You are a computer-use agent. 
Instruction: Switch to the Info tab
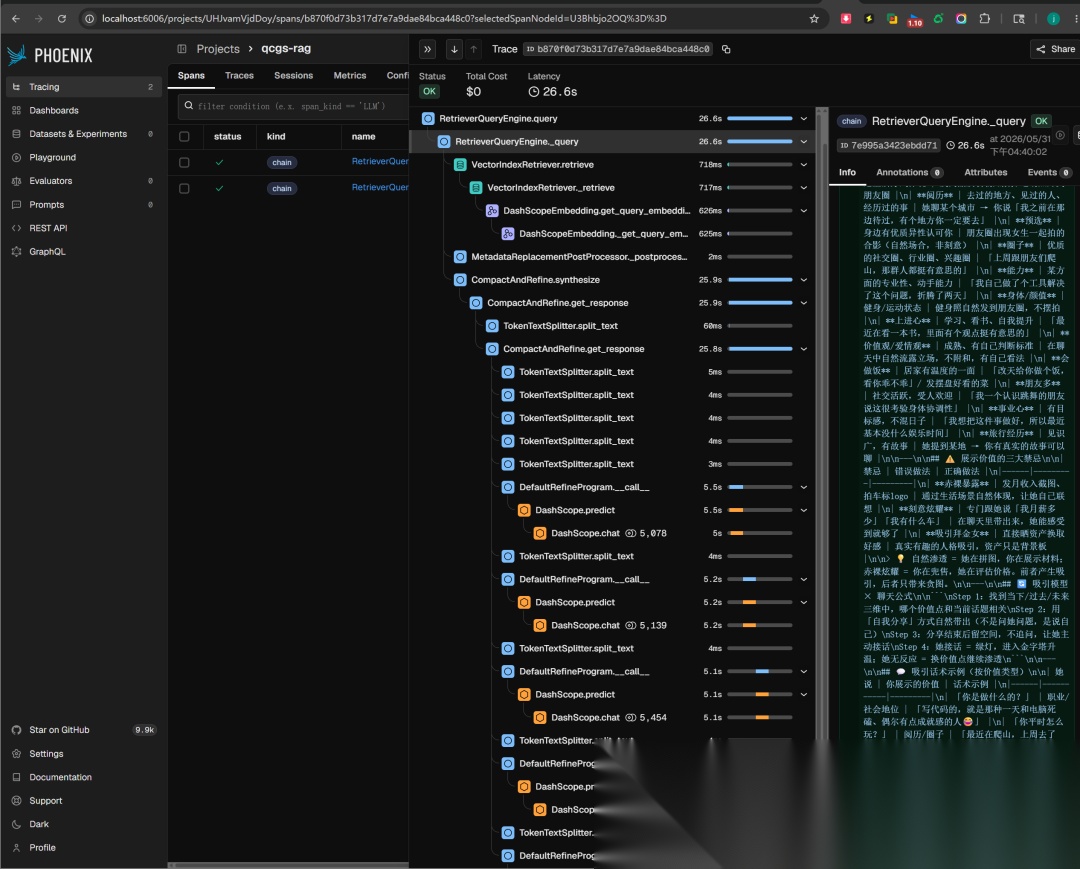[847, 172]
